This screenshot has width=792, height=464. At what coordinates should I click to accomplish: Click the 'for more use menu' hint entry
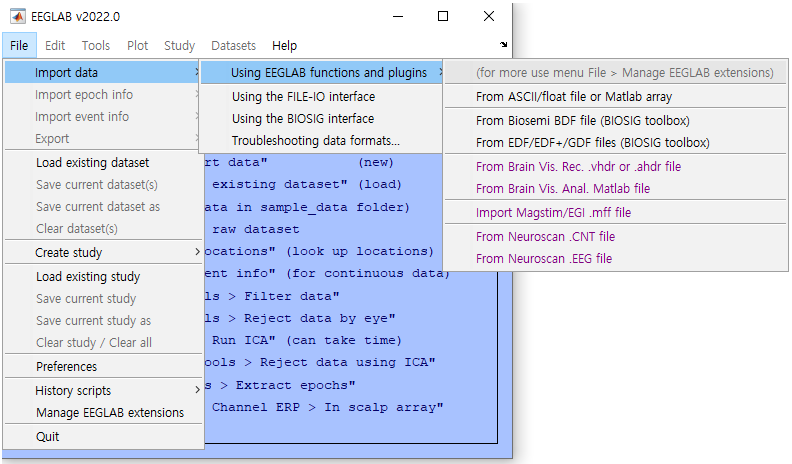click(x=616, y=73)
